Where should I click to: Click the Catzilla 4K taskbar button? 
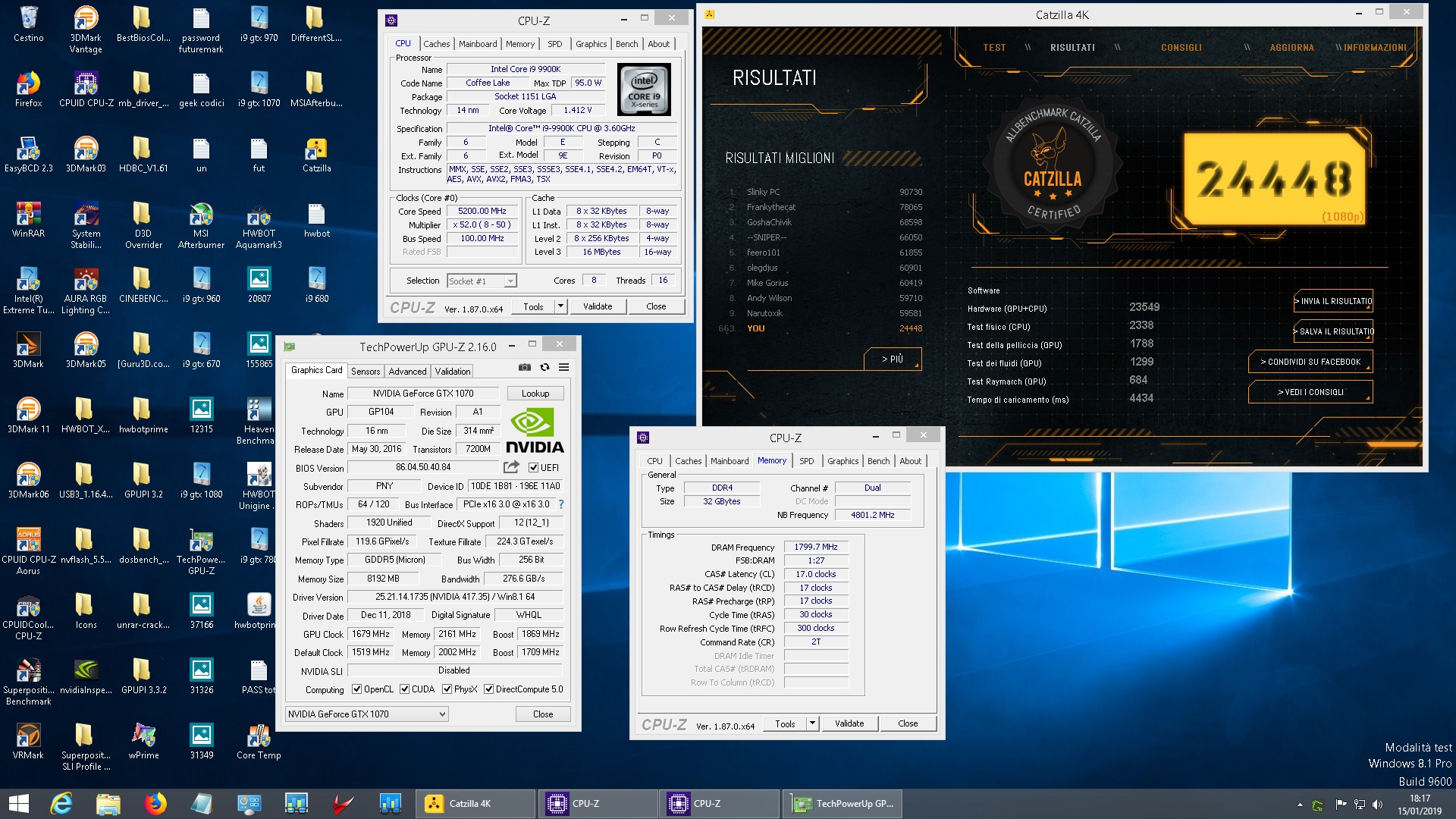476,803
